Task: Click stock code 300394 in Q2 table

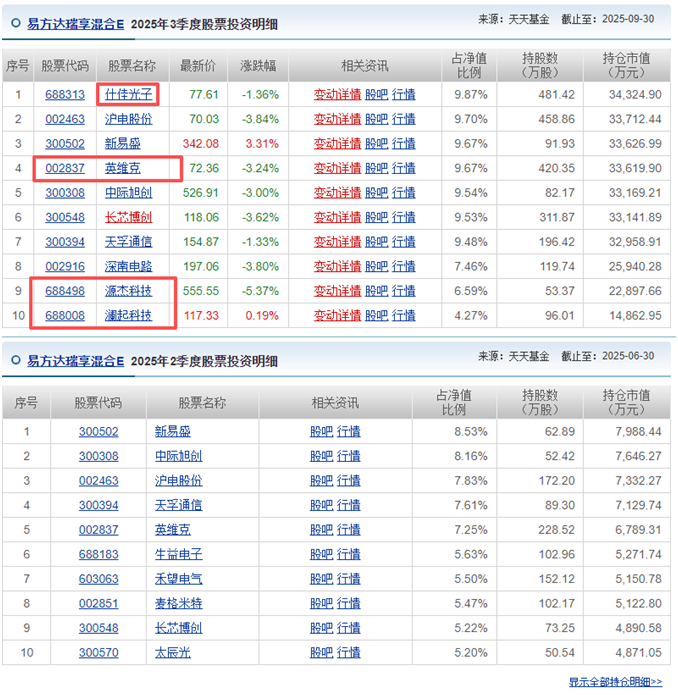Action: 98,505
